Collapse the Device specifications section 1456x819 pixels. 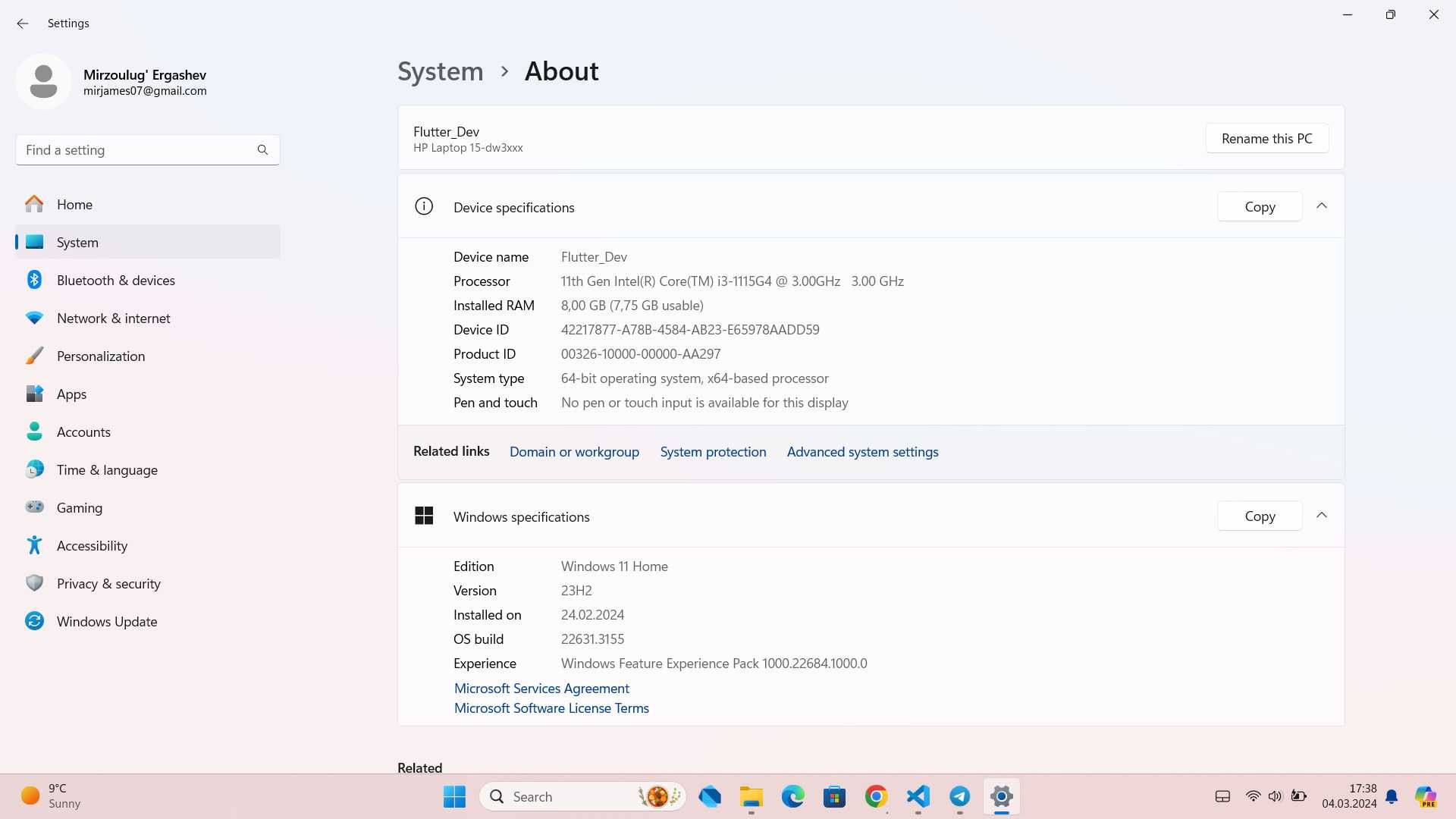[1322, 206]
